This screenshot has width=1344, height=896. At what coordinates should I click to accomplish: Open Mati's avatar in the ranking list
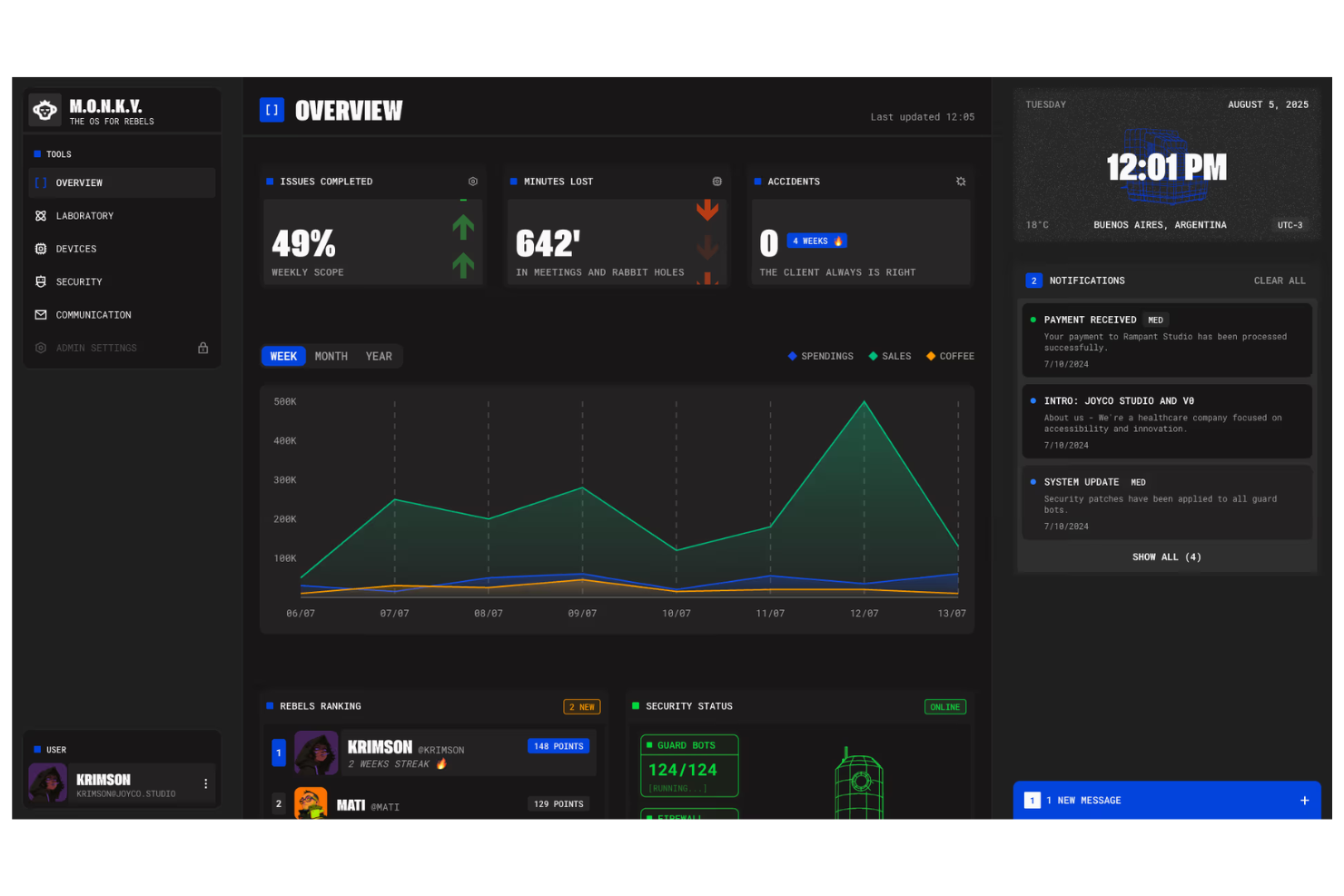click(311, 804)
